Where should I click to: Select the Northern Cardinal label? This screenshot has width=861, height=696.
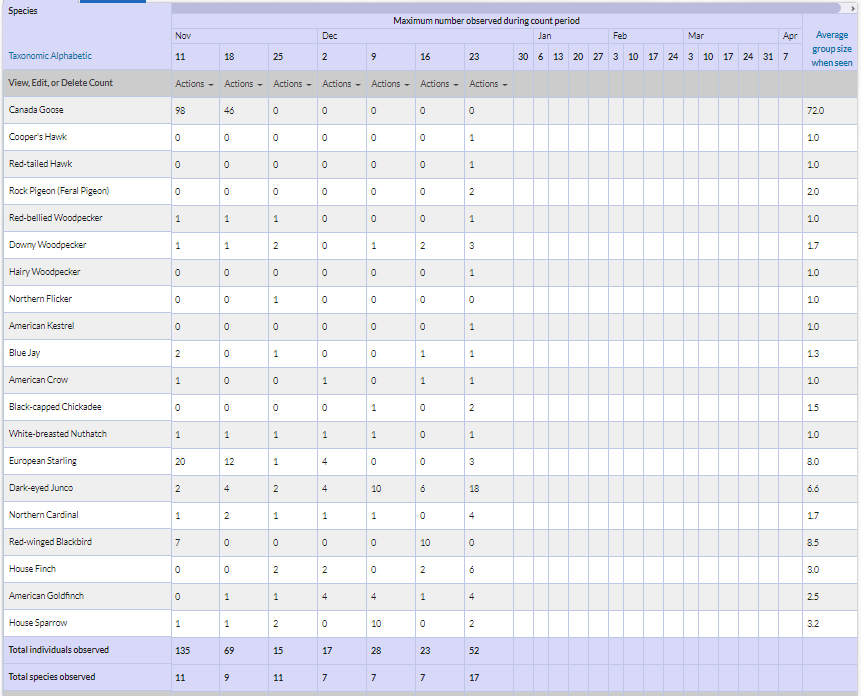coord(44,514)
